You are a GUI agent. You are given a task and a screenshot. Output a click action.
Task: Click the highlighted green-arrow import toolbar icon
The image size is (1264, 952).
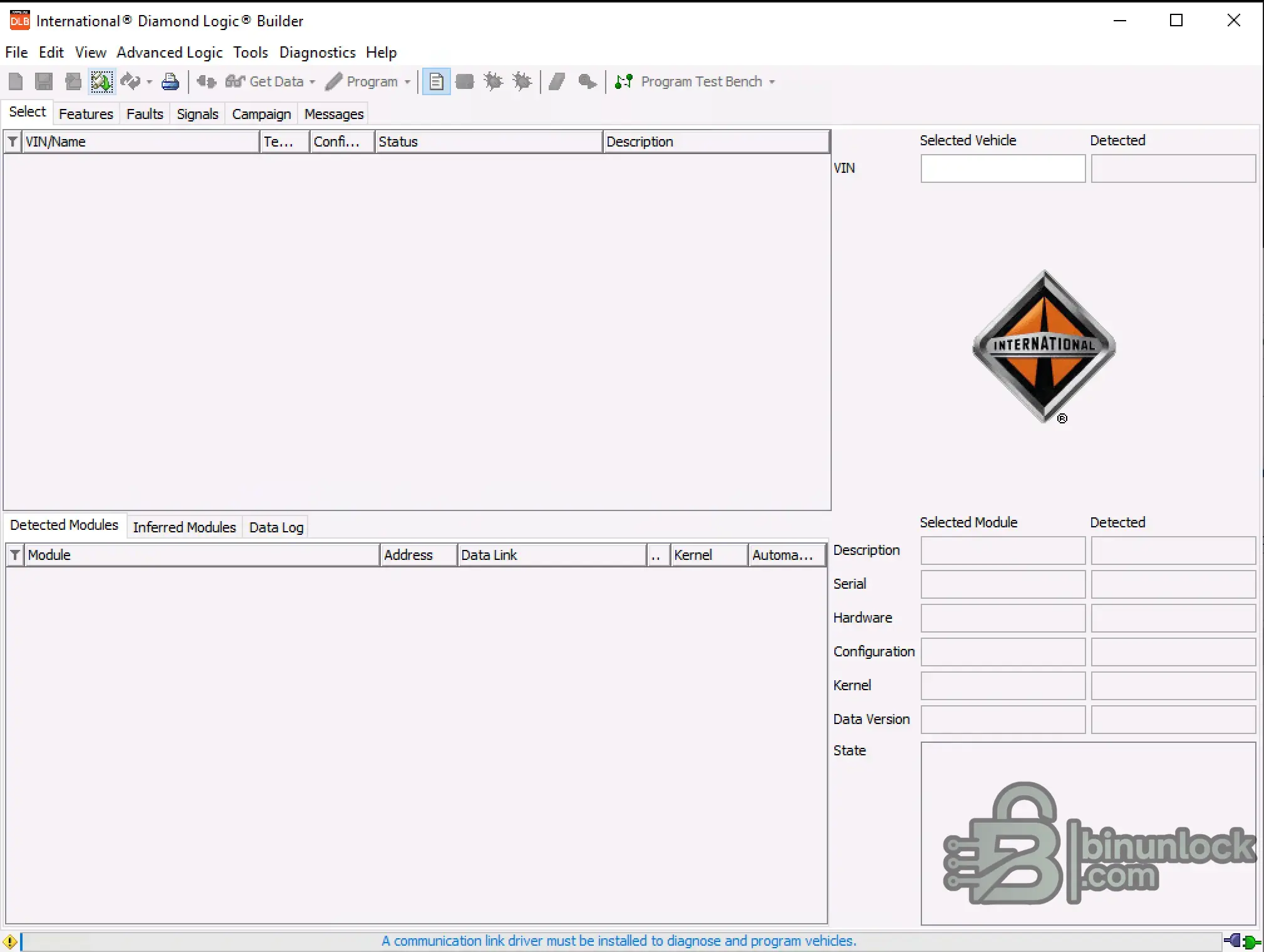click(101, 81)
